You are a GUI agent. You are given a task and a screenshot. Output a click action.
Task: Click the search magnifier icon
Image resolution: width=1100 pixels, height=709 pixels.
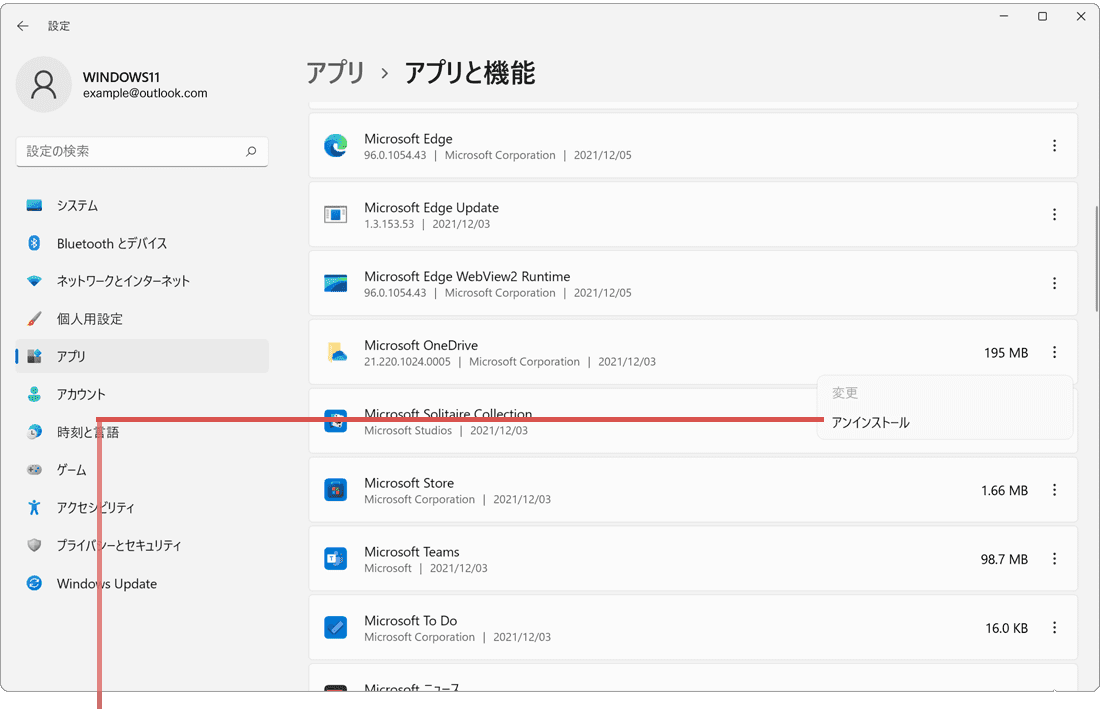(251, 151)
